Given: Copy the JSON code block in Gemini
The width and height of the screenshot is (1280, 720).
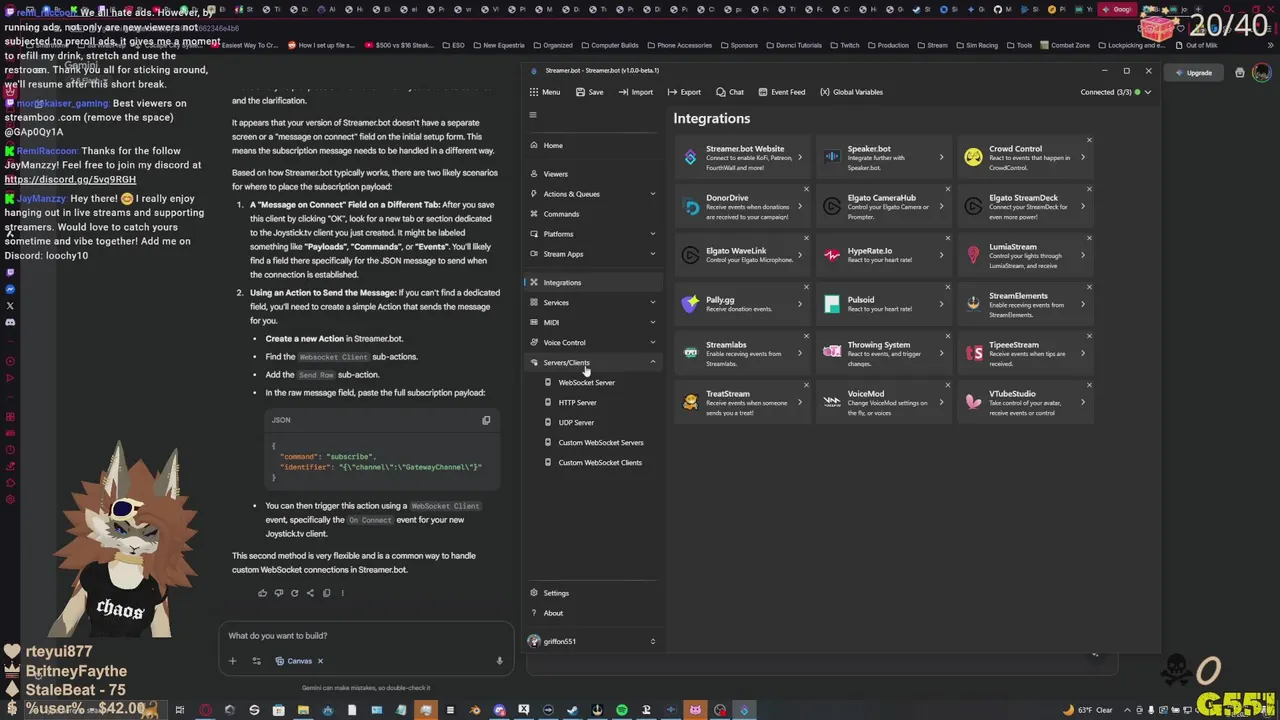Looking at the screenshot, I should point(486,420).
